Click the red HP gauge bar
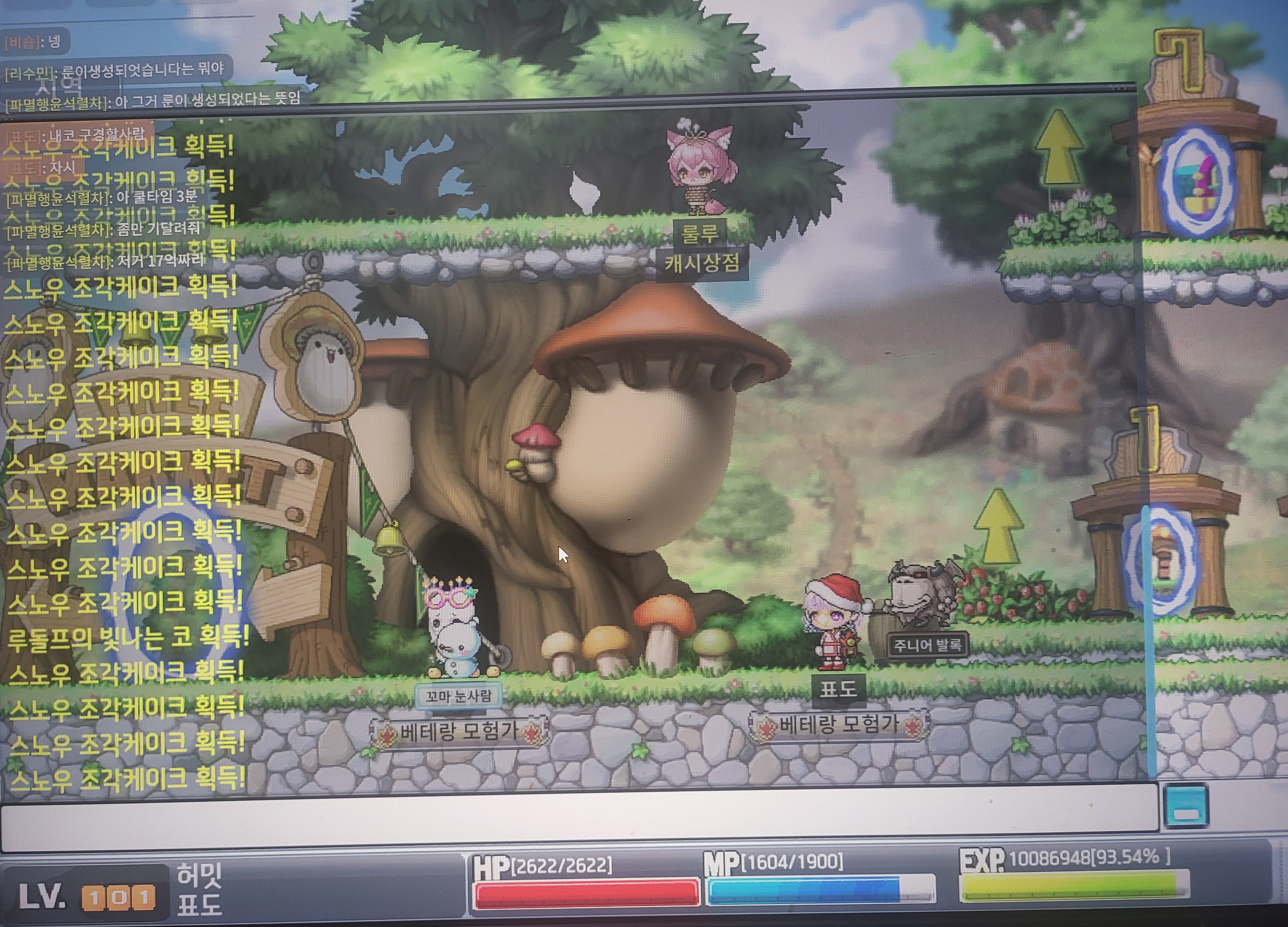Viewport: 1288px width, 927px height. (x=586, y=893)
